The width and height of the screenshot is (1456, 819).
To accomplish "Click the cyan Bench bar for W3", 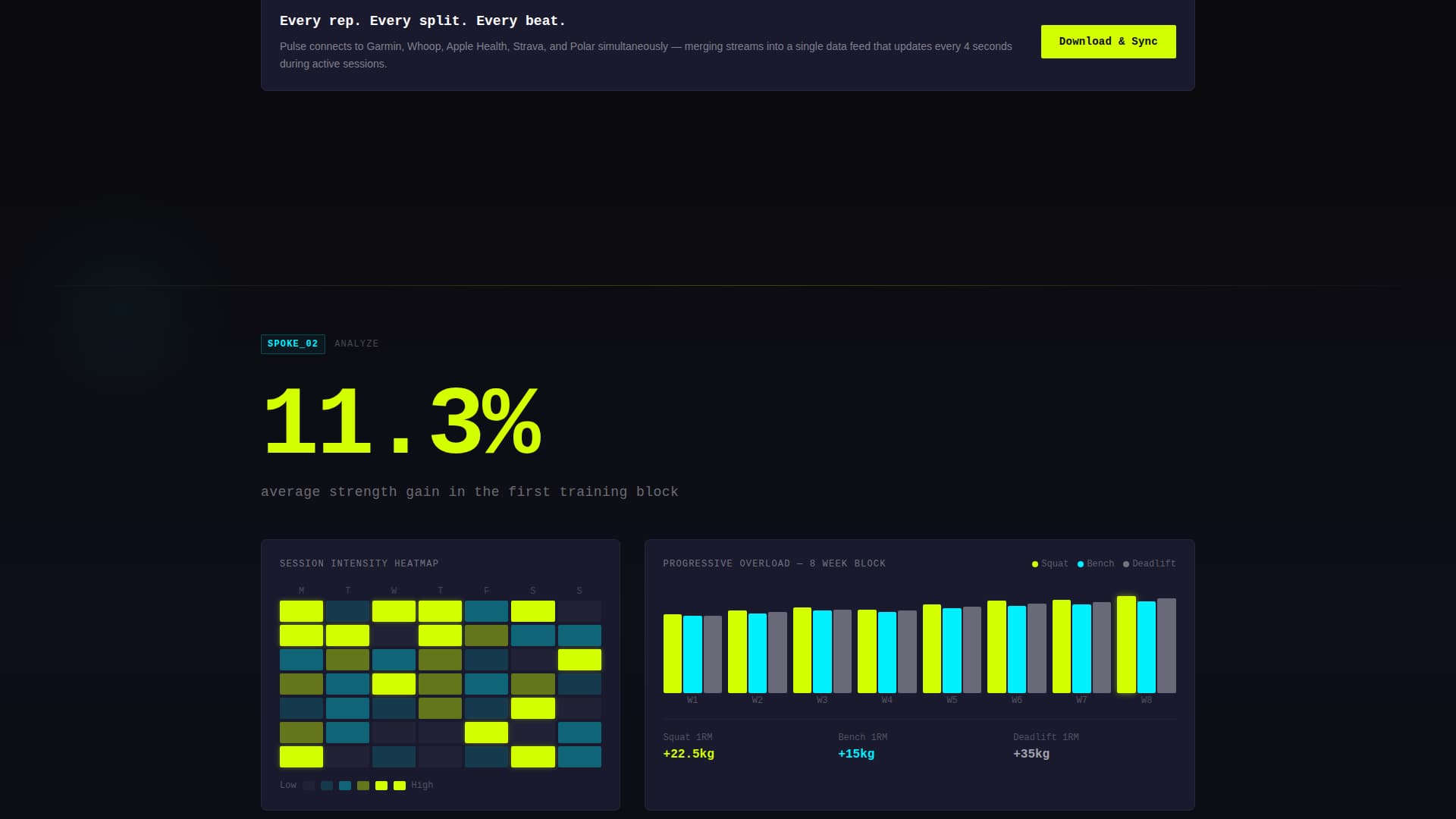I will [822, 651].
